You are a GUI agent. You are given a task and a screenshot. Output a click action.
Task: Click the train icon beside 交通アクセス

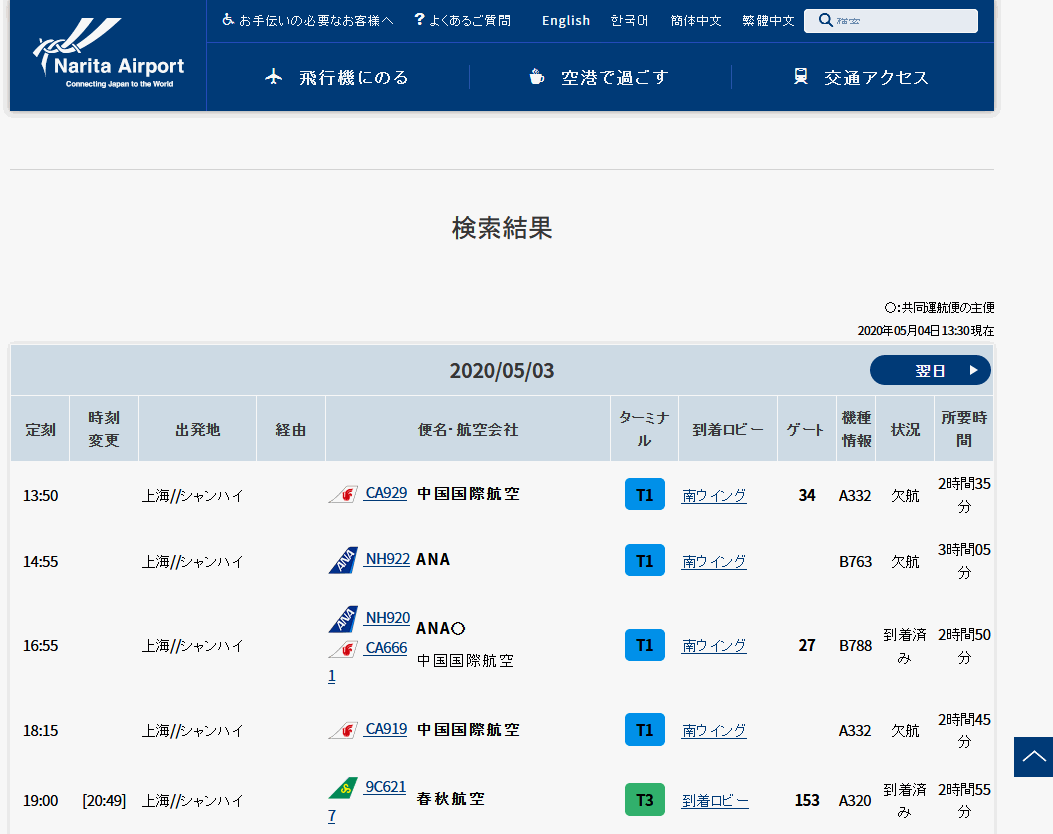click(800, 76)
